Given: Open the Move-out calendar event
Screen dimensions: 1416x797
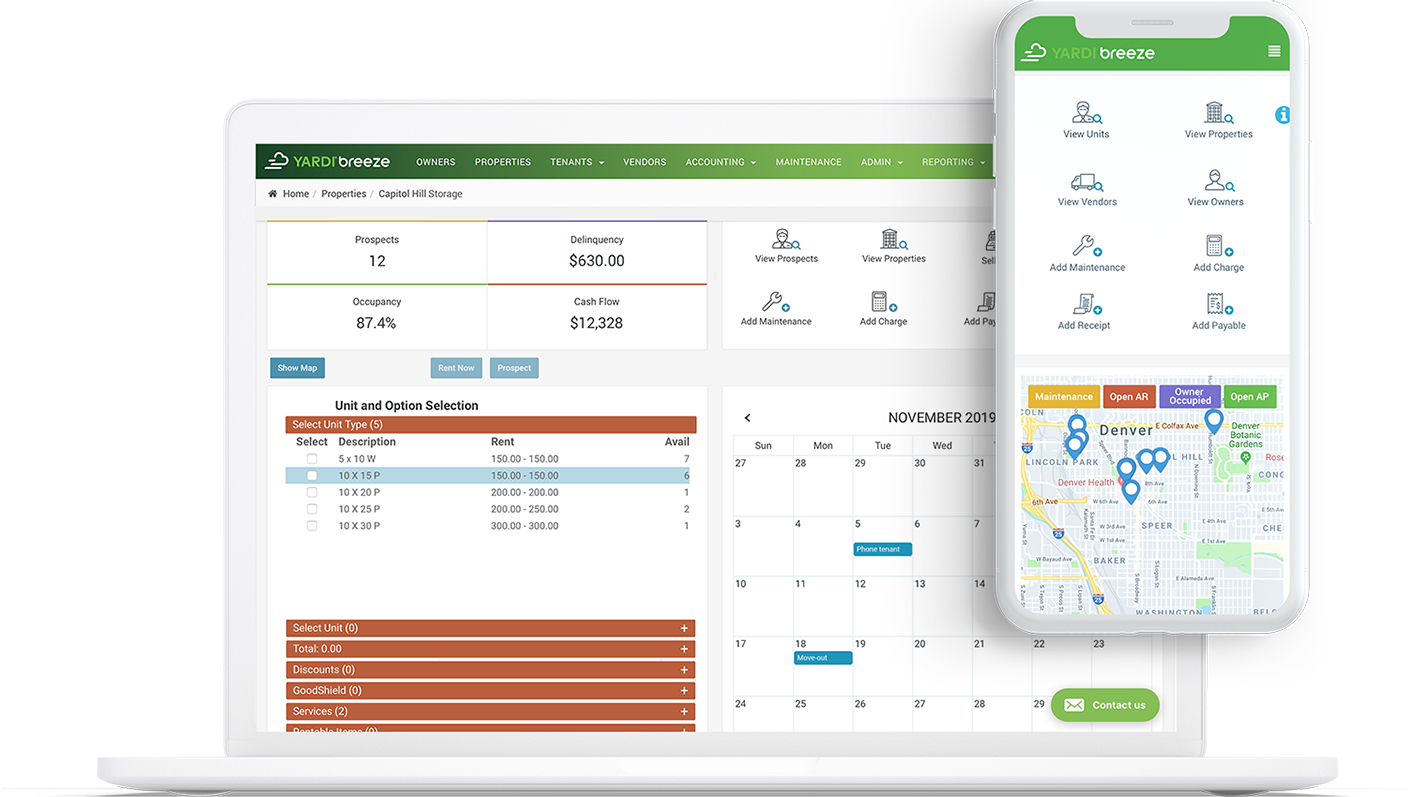Looking at the screenshot, I should [823, 658].
